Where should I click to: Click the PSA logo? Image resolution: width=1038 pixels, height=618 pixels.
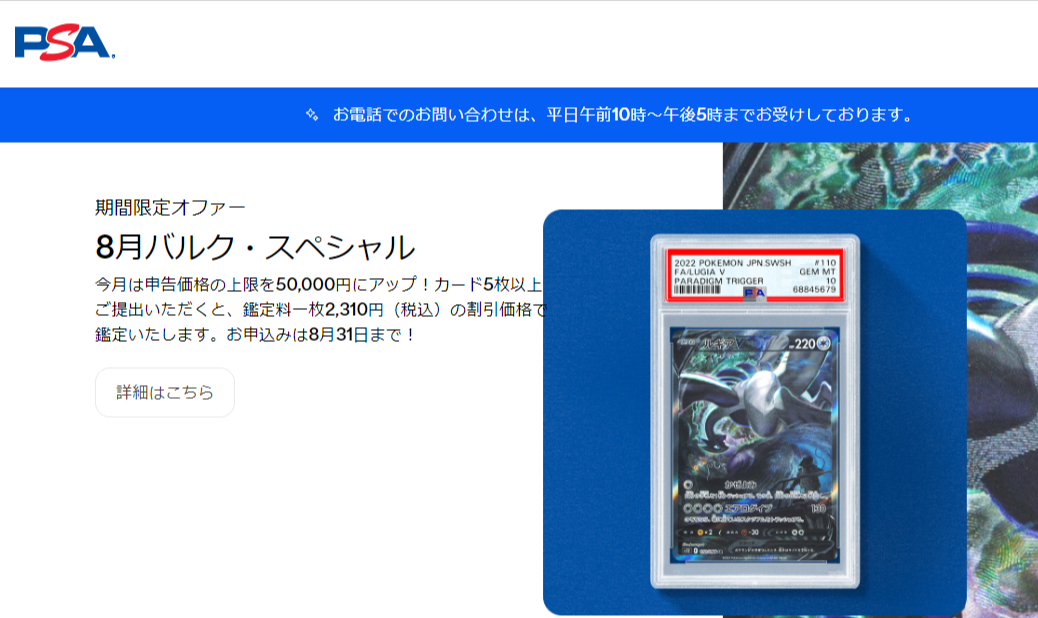[60, 41]
